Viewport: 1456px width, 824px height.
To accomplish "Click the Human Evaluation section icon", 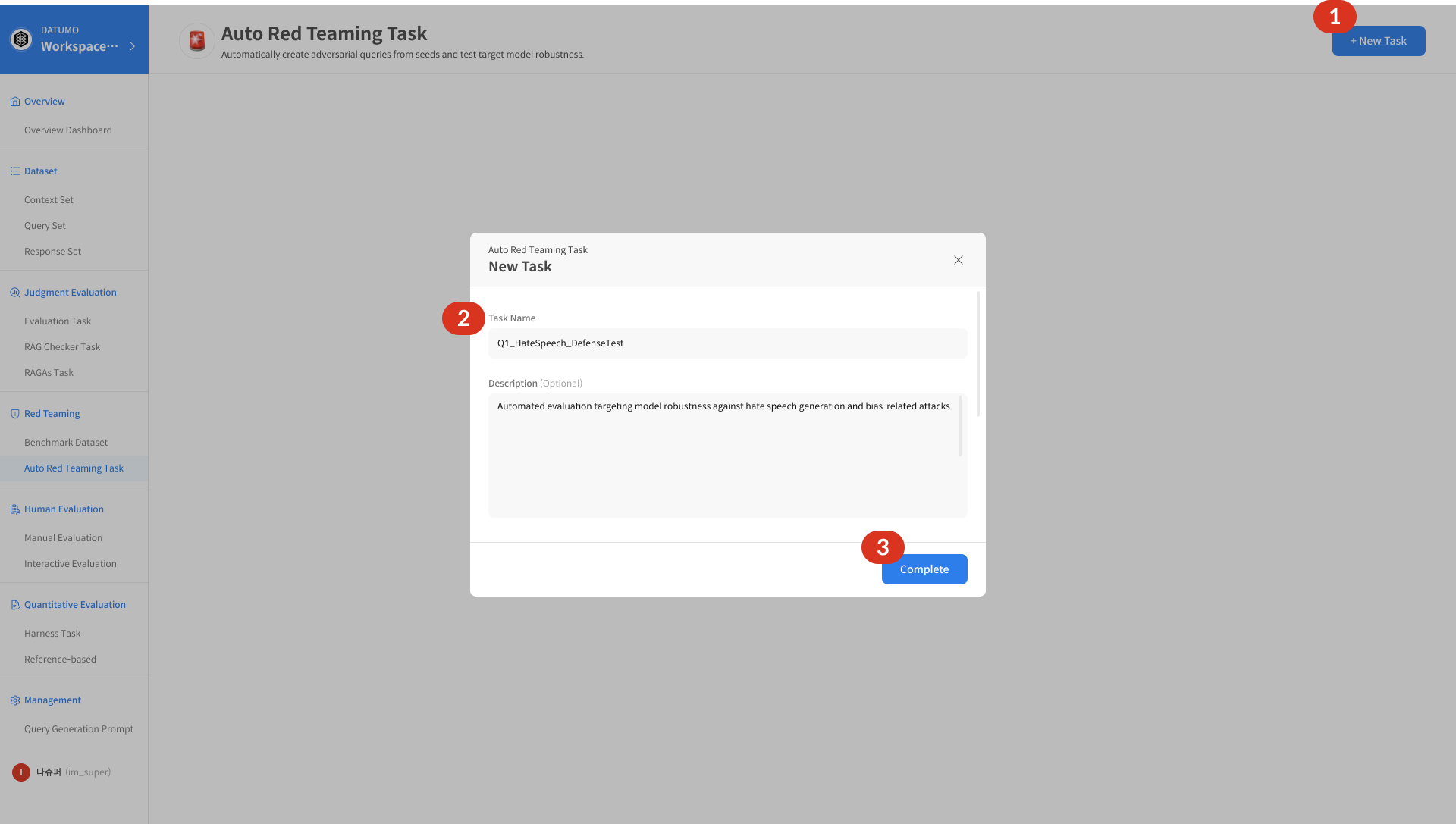I will pyautogui.click(x=14, y=509).
